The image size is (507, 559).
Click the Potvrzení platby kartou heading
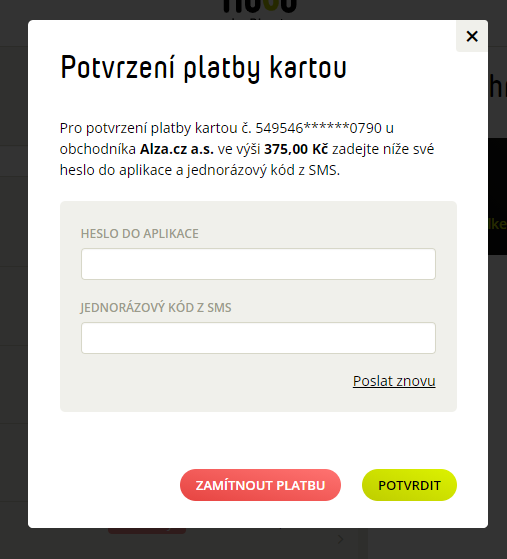pyautogui.click(x=203, y=68)
